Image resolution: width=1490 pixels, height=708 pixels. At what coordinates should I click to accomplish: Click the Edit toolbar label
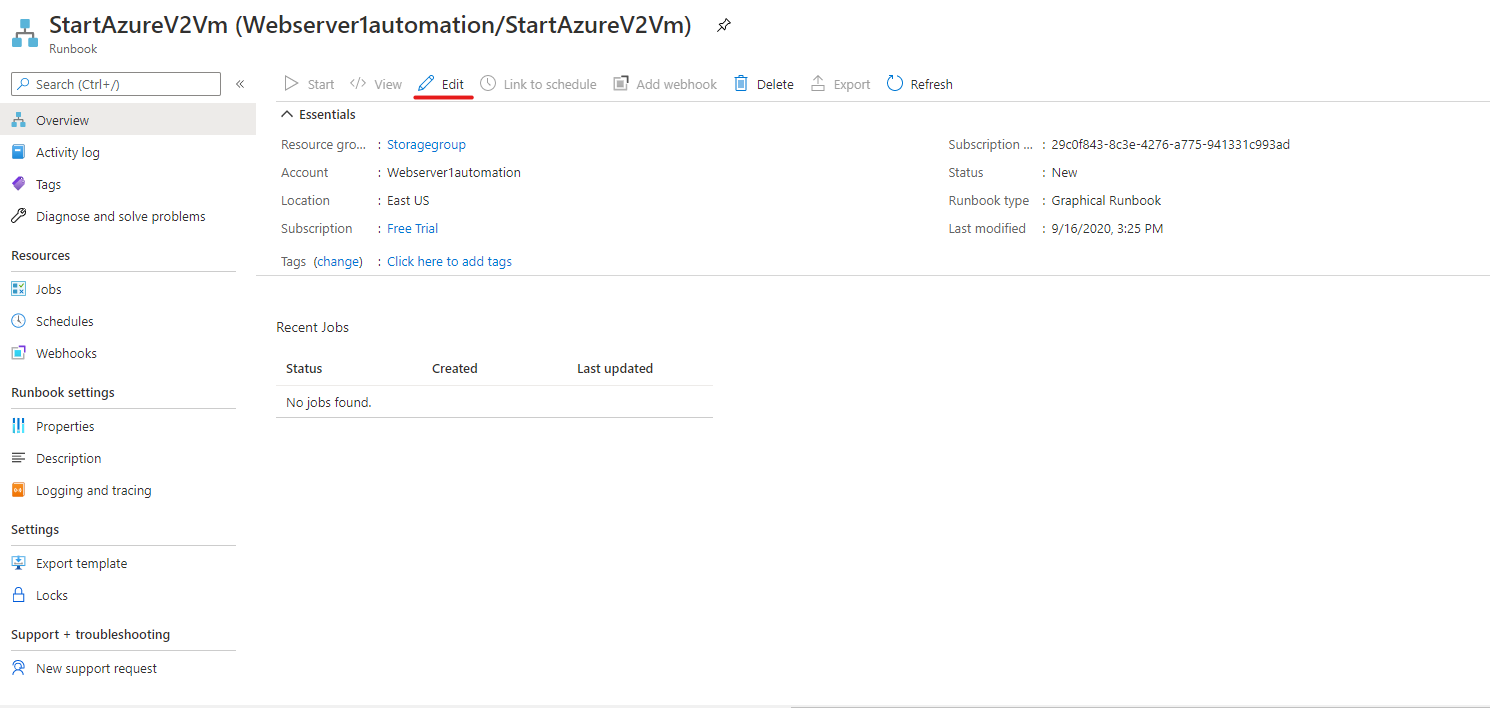tap(453, 85)
